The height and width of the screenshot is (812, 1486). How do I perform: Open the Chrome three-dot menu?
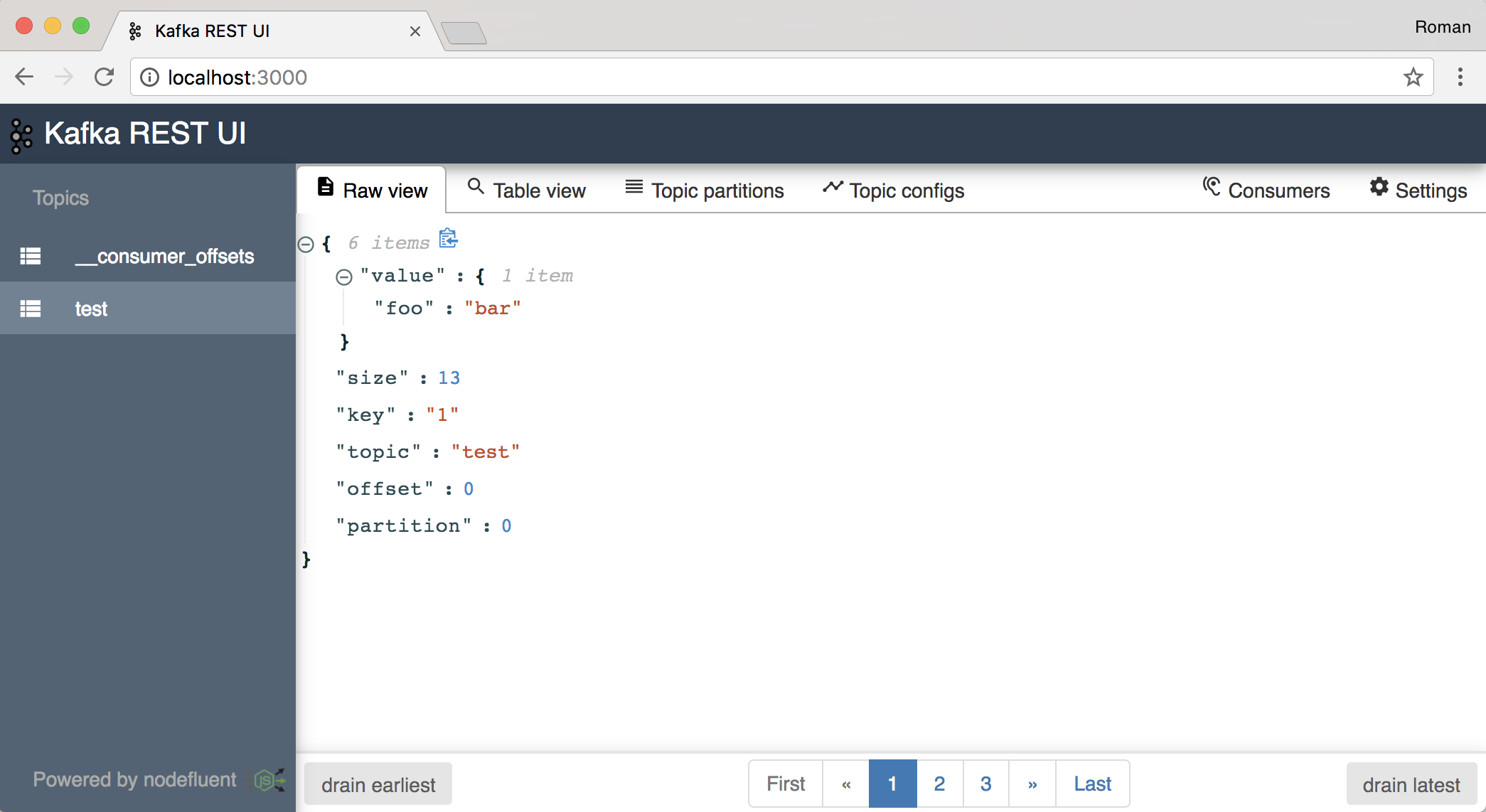[x=1460, y=77]
